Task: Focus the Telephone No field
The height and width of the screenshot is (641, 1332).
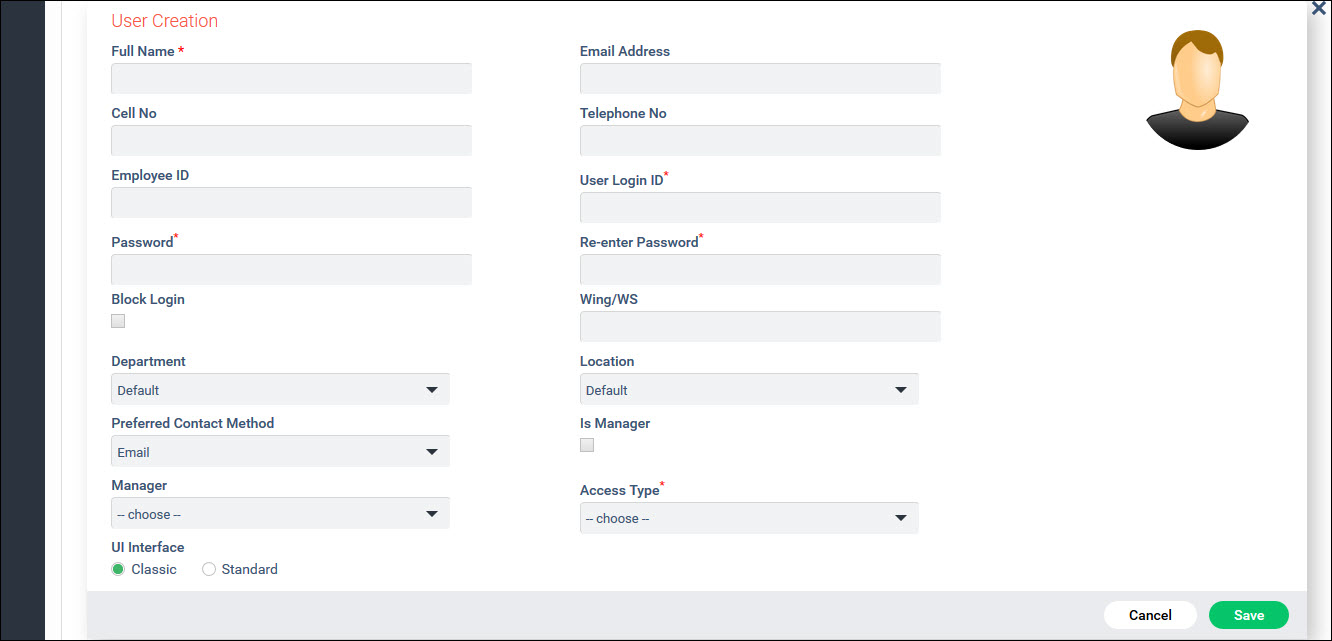Action: [760, 141]
